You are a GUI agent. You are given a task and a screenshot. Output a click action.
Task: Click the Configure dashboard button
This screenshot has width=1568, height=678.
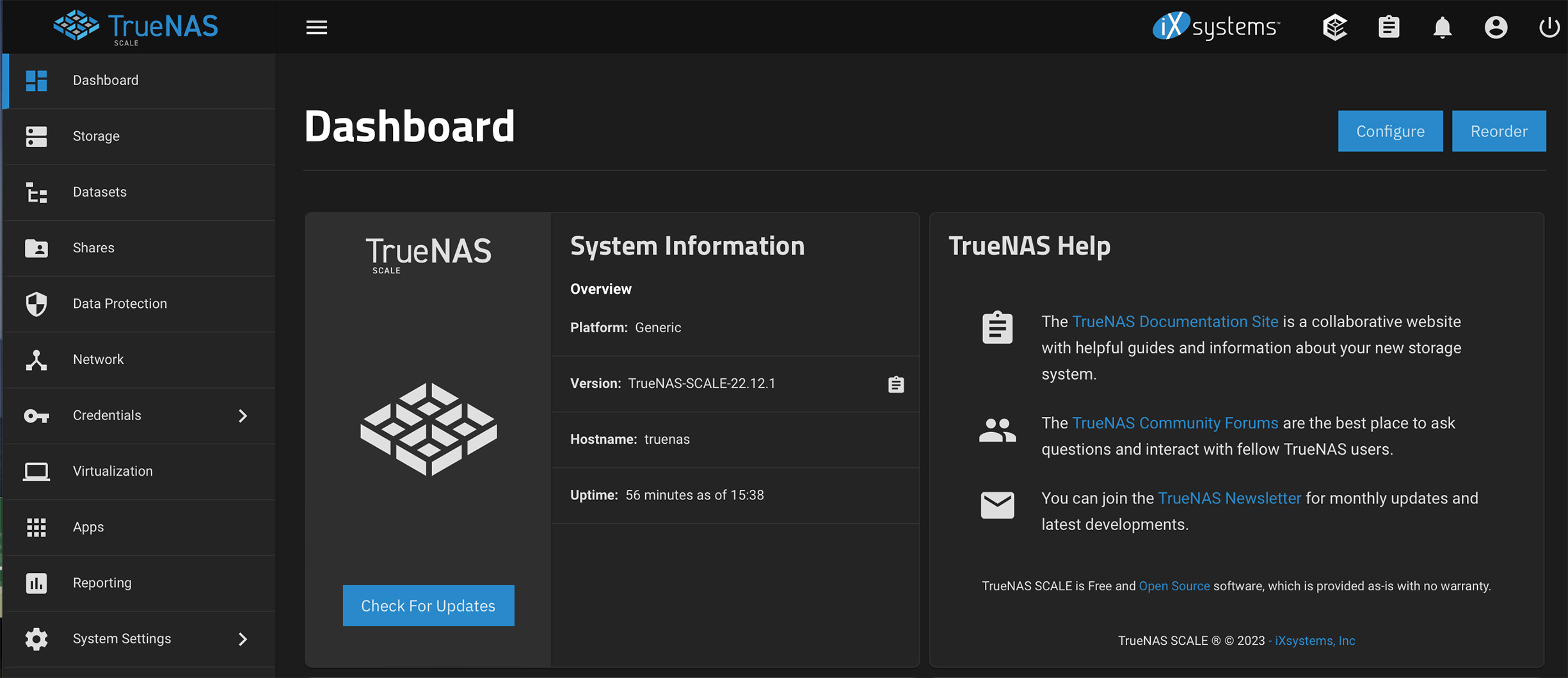tap(1390, 131)
